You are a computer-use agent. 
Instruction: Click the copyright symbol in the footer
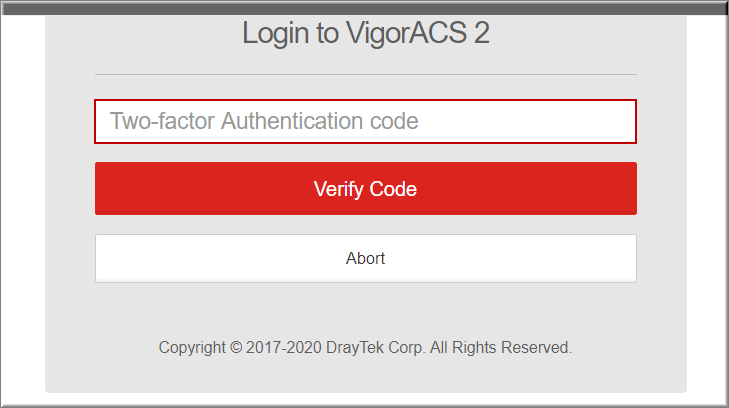tap(236, 348)
